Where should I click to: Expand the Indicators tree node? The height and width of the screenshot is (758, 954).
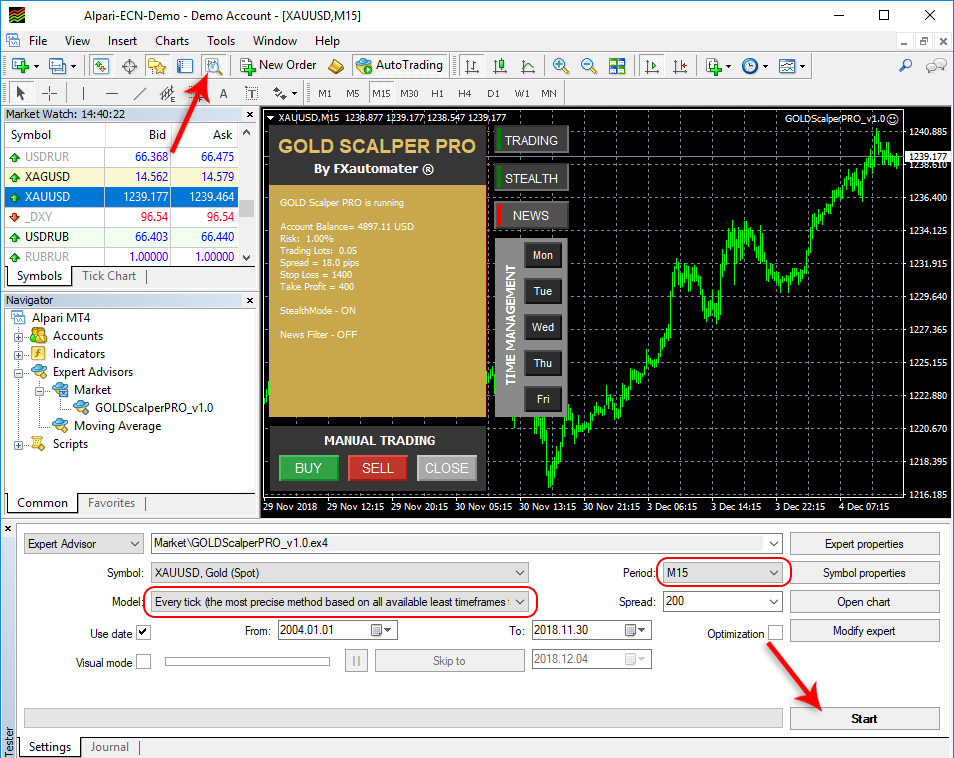[x=18, y=355]
